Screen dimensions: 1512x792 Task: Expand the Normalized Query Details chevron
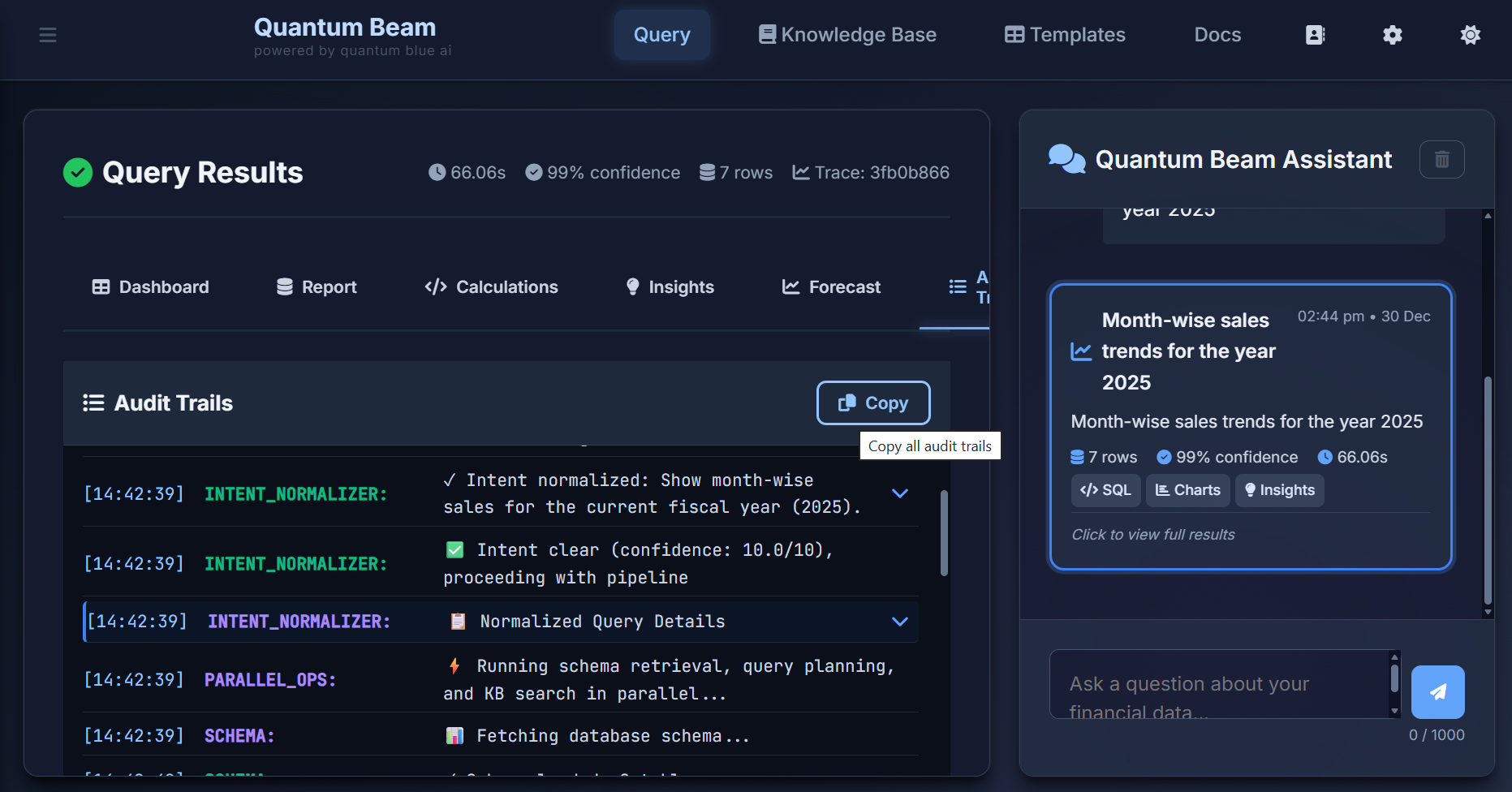900,622
